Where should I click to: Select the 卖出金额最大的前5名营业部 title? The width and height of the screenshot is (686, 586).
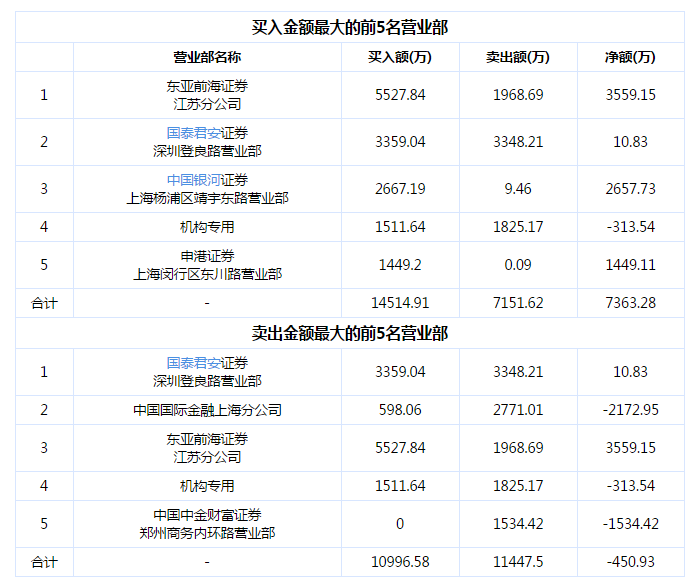pyautogui.click(x=350, y=333)
